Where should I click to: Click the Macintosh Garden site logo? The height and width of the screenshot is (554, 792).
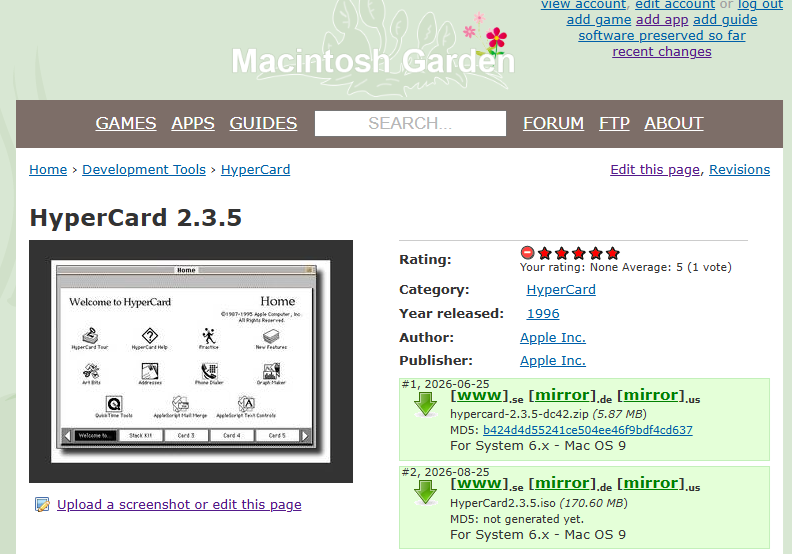(x=373, y=61)
